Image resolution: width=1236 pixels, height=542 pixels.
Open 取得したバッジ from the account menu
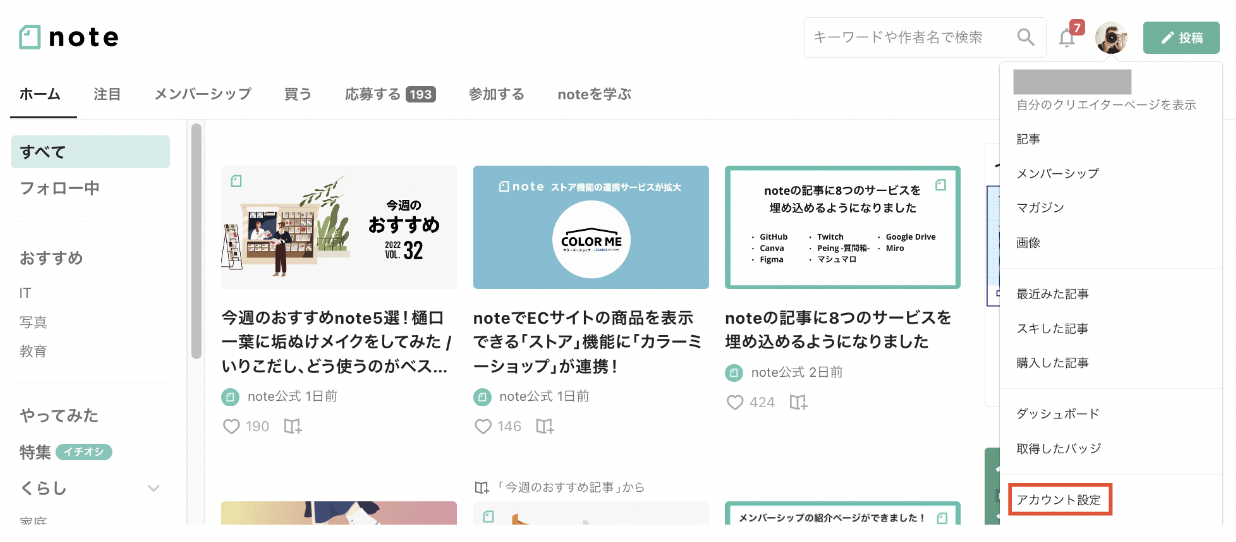[1059, 448]
